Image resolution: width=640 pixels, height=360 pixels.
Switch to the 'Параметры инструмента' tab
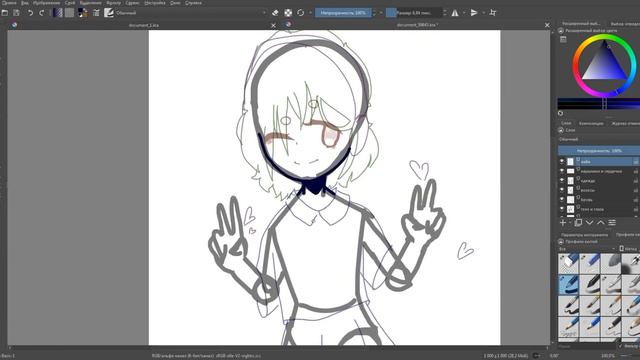pos(584,235)
